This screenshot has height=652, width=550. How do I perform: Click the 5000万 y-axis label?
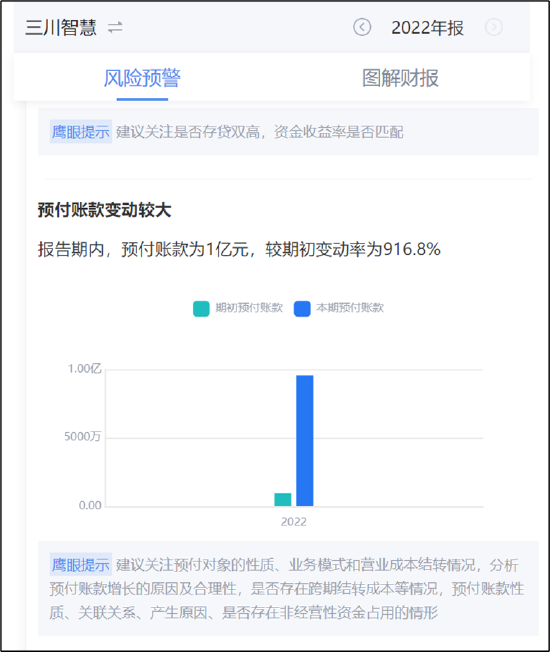tap(82, 437)
